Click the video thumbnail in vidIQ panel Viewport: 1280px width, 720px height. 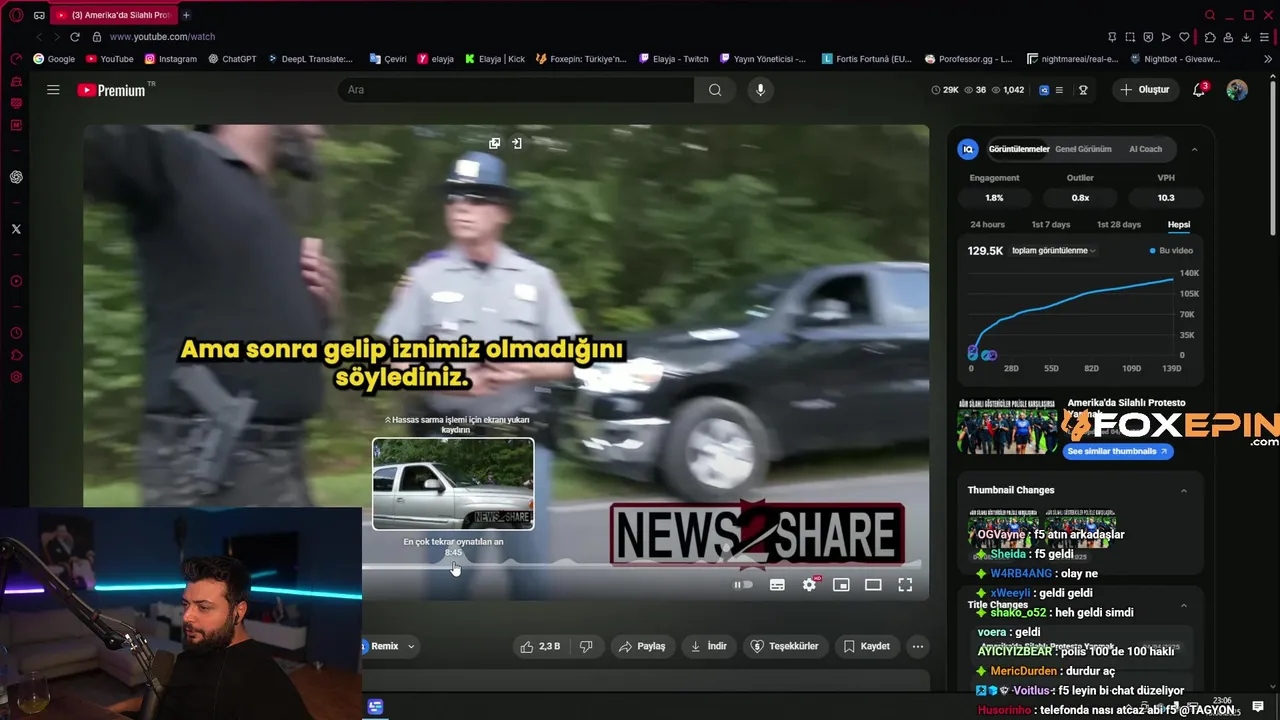pos(1007,426)
